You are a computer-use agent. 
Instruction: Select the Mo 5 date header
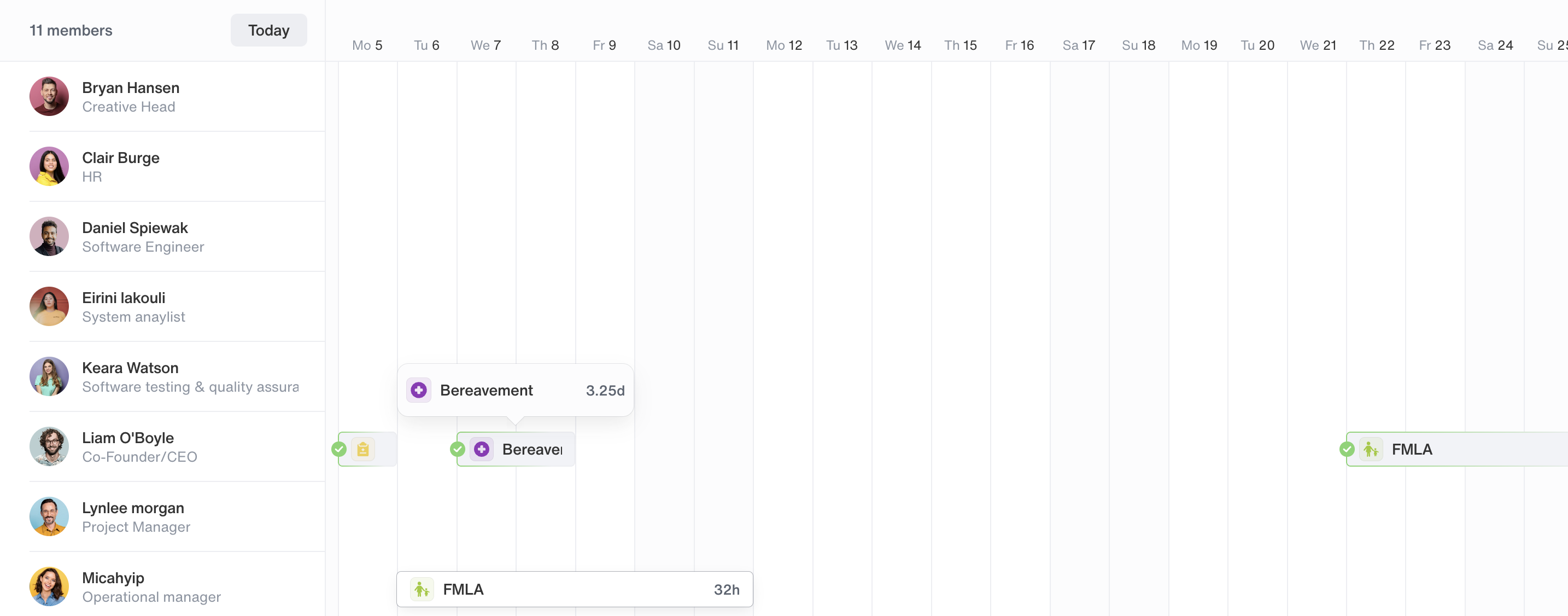click(367, 45)
